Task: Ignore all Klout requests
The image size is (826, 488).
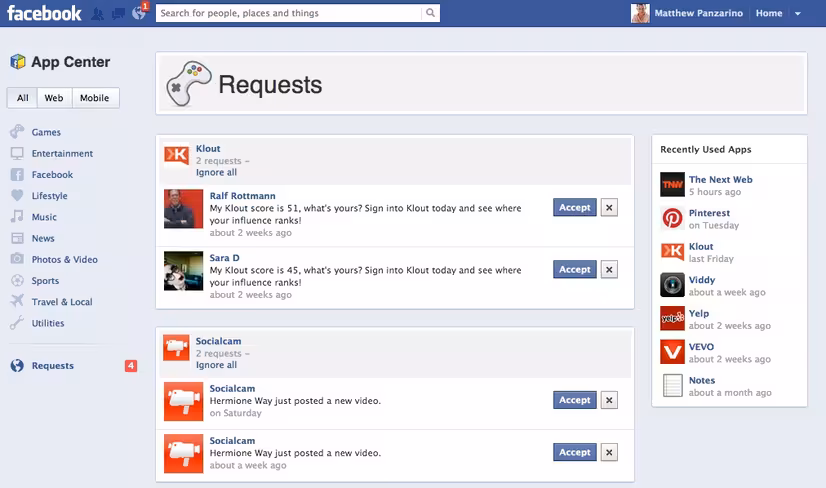Action: [216, 172]
